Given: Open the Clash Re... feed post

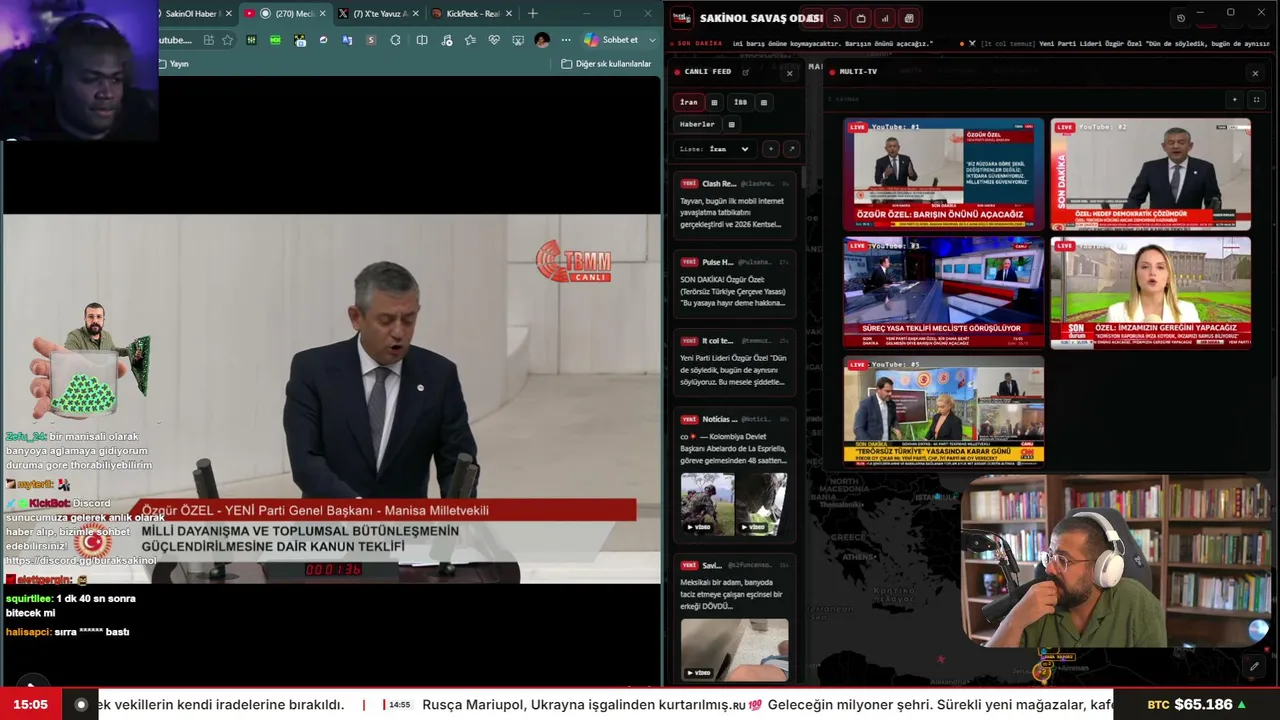Looking at the screenshot, I should click(x=735, y=203).
